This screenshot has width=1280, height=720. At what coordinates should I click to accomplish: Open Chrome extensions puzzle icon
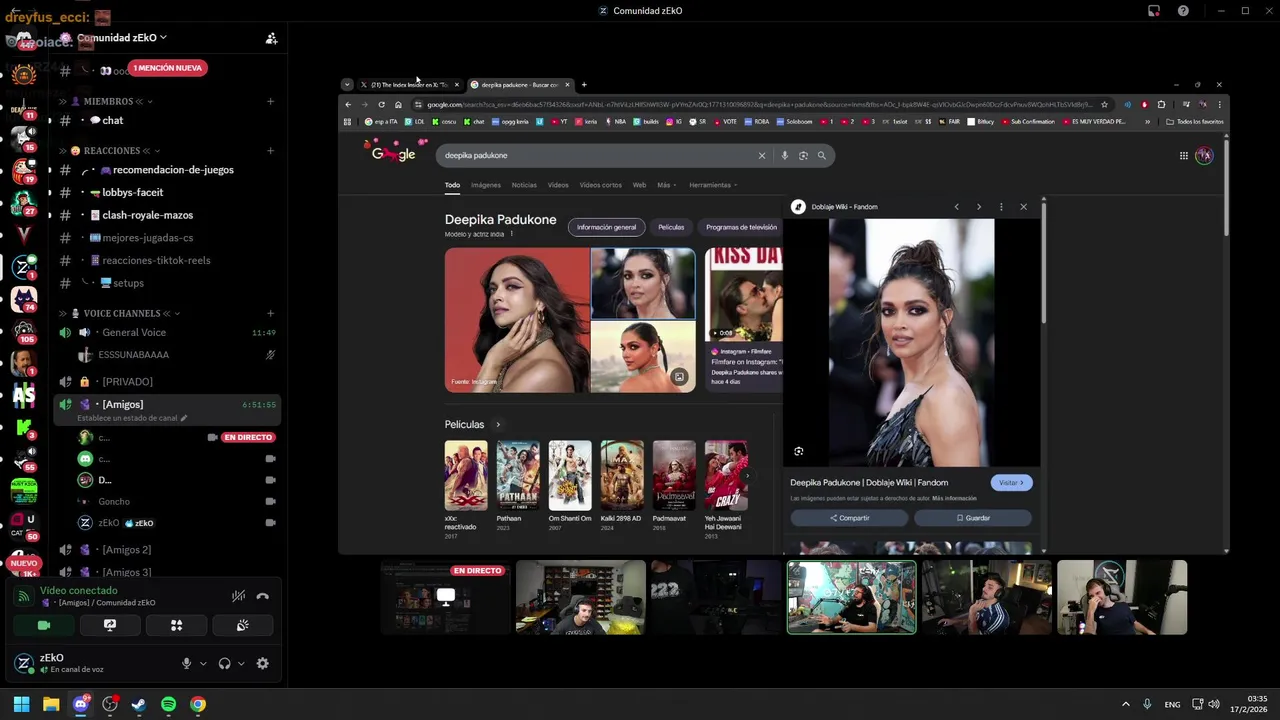click(1161, 104)
